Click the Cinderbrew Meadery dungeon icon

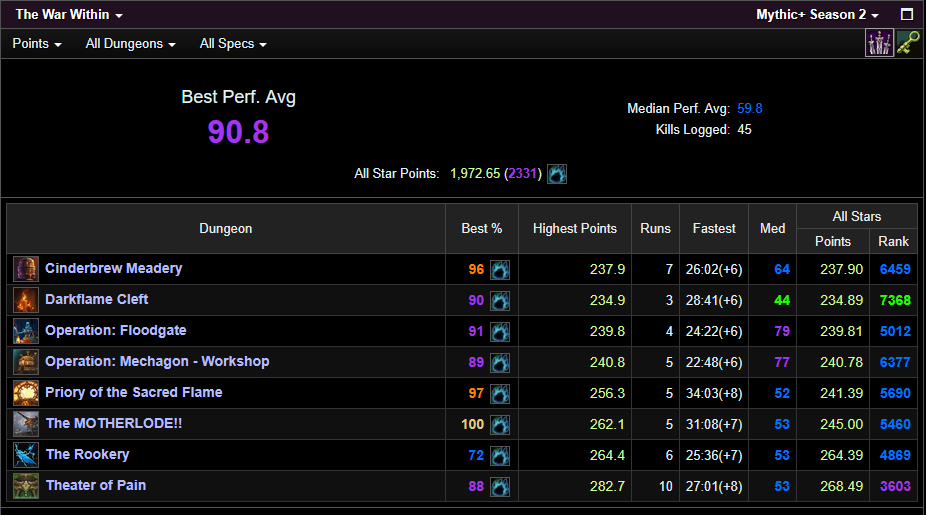pos(26,269)
